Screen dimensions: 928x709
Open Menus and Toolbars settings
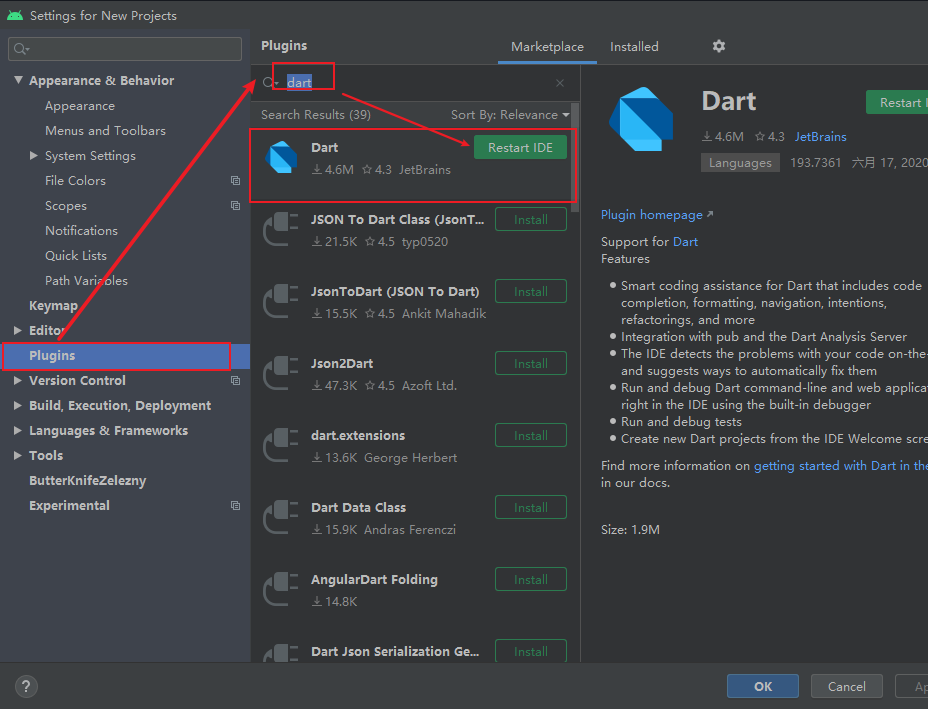click(105, 131)
